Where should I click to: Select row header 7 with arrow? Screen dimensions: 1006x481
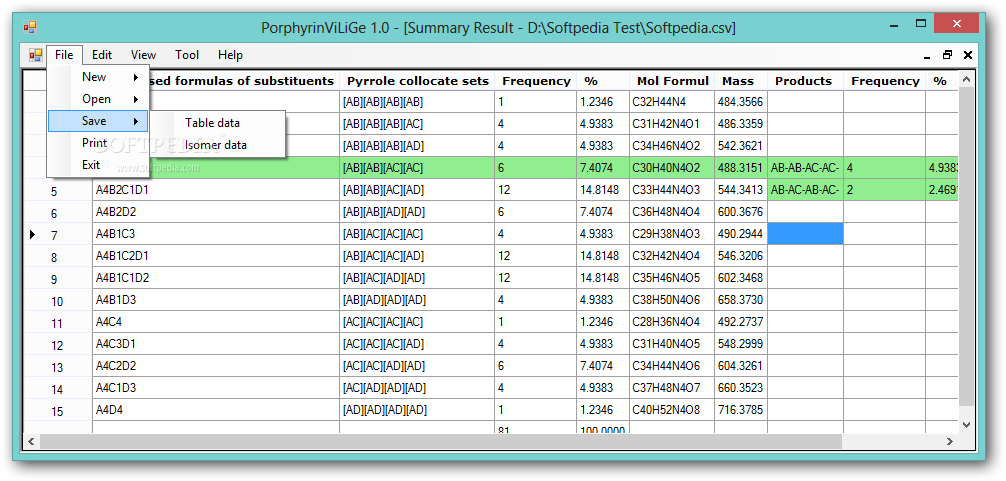[x=58, y=235]
